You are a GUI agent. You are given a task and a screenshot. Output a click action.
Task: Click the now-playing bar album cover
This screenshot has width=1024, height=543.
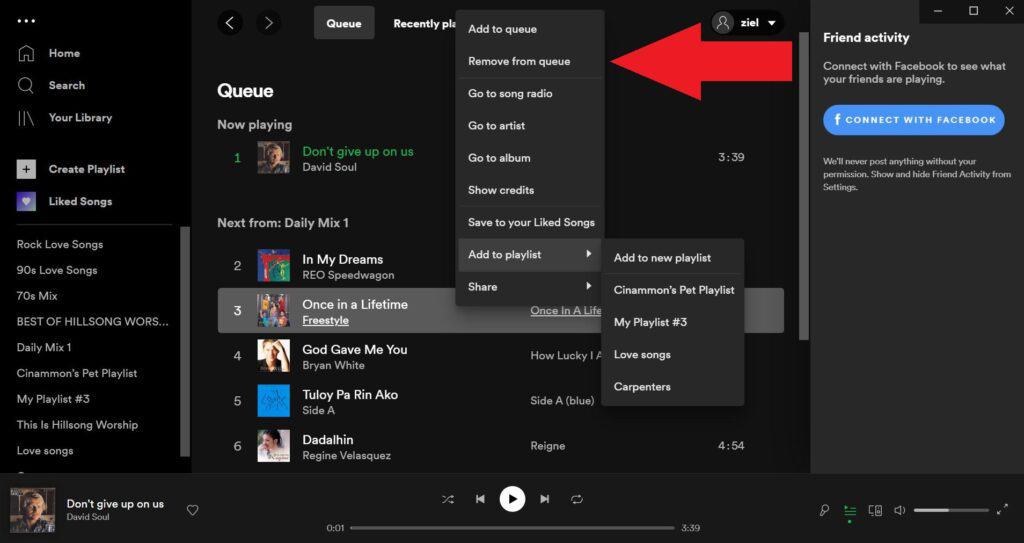click(x=33, y=510)
